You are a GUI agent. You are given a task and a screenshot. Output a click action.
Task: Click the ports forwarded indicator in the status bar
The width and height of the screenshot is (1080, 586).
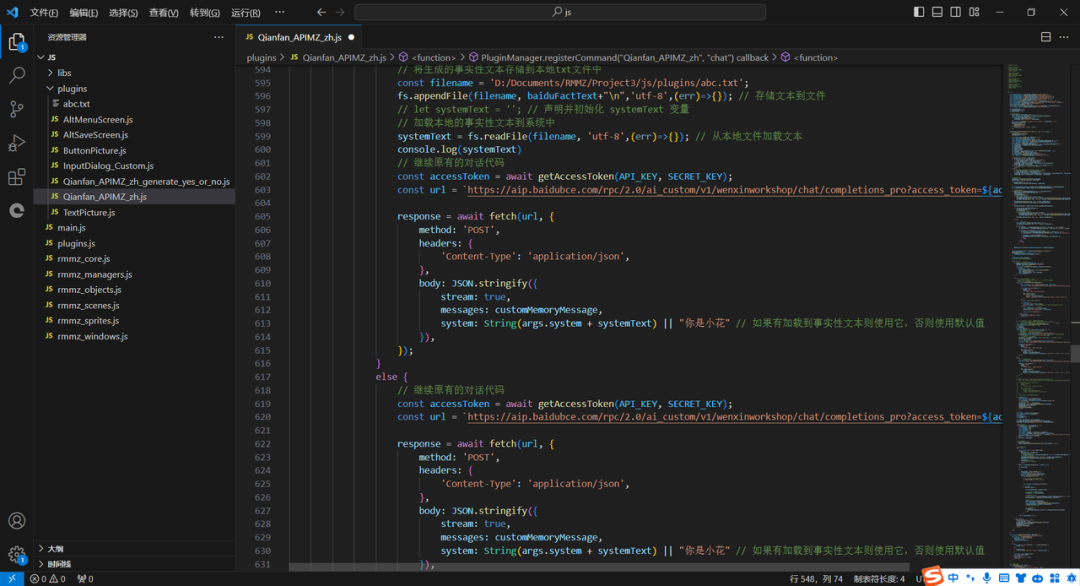(x=85, y=579)
